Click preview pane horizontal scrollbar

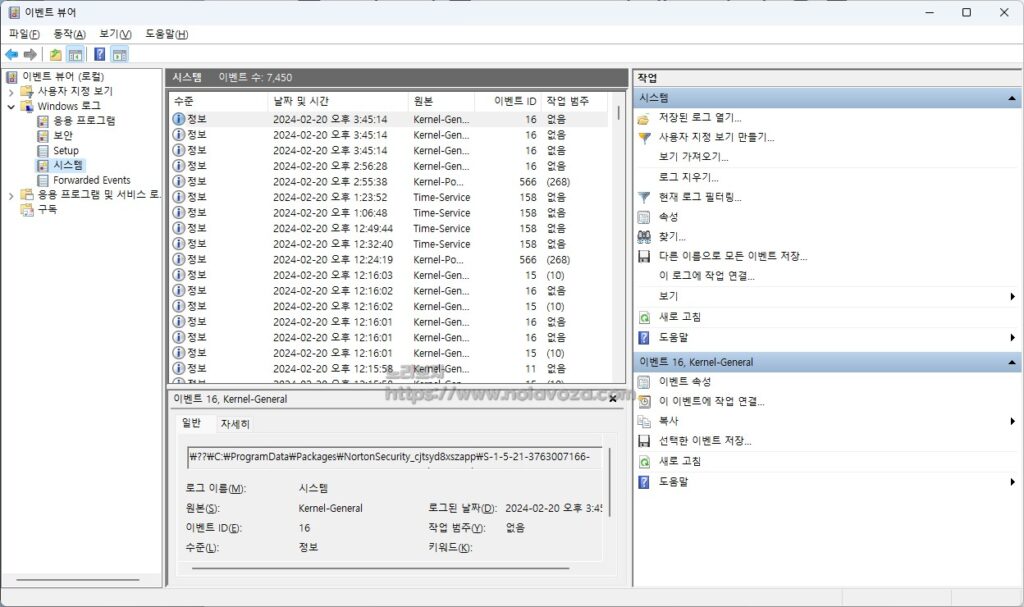[x=380, y=568]
